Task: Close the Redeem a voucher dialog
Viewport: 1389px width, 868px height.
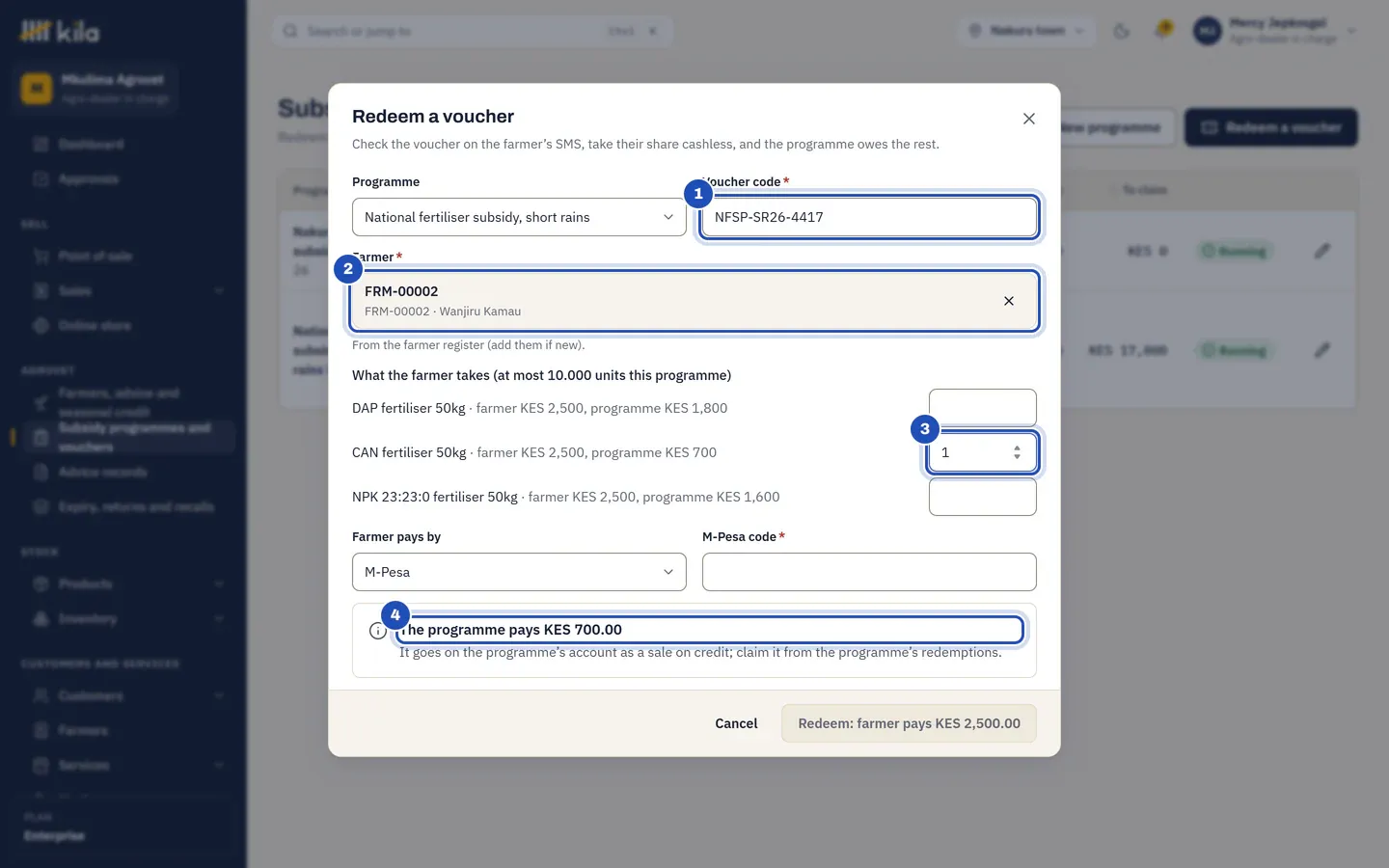Action: [1029, 119]
